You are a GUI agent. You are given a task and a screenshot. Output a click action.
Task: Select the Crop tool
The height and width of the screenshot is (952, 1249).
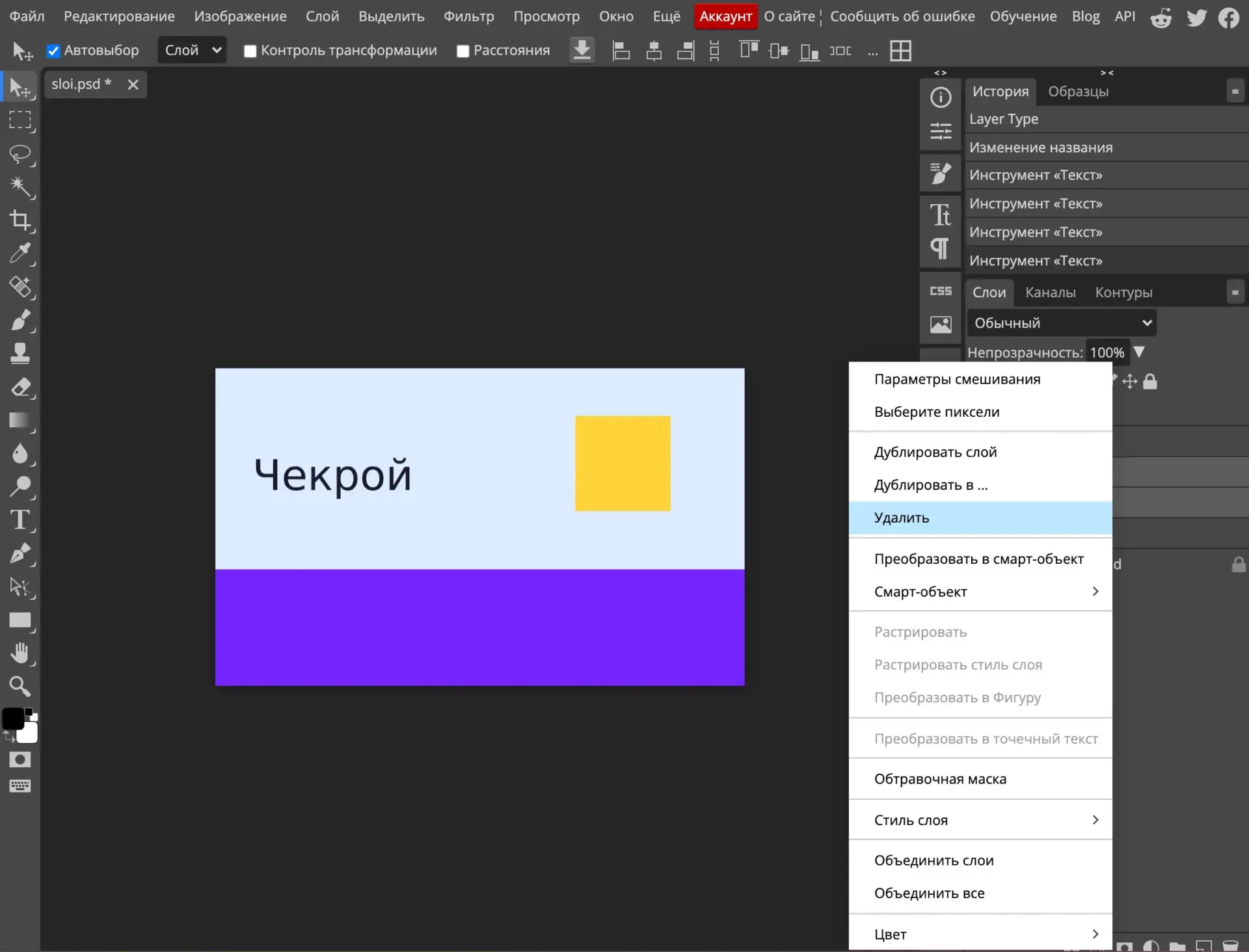click(20, 220)
